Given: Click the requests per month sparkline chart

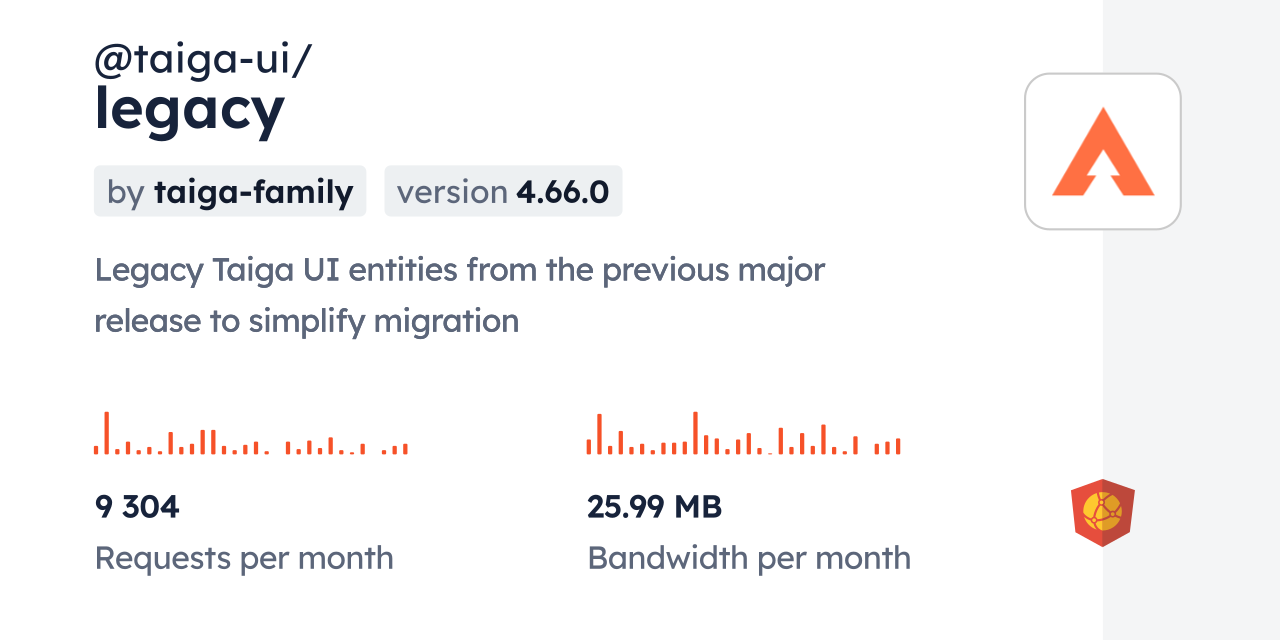Looking at the screenshot, I should [x=250, y=435].
